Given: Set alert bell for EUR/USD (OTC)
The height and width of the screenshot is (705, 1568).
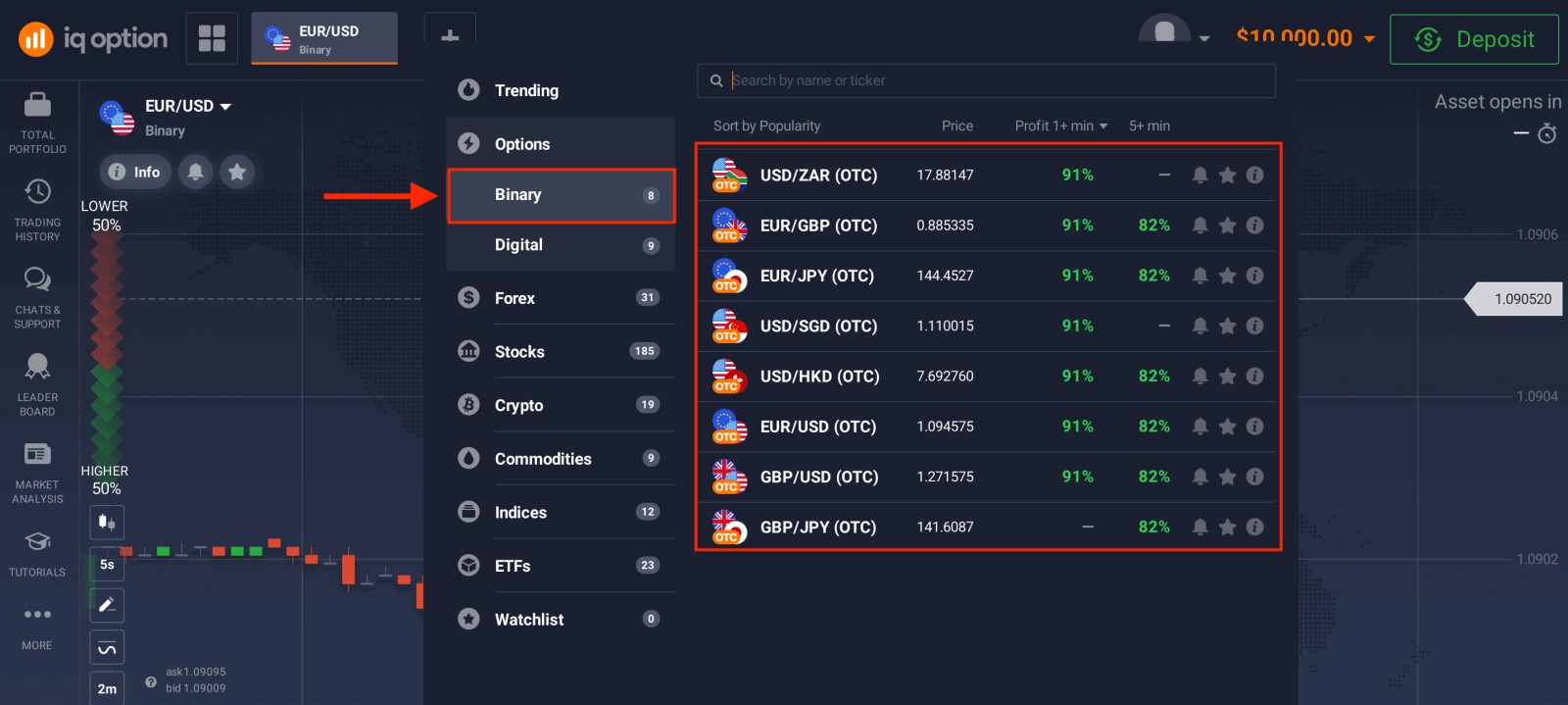Looking at the screenshot, I should pos(1200,427).
